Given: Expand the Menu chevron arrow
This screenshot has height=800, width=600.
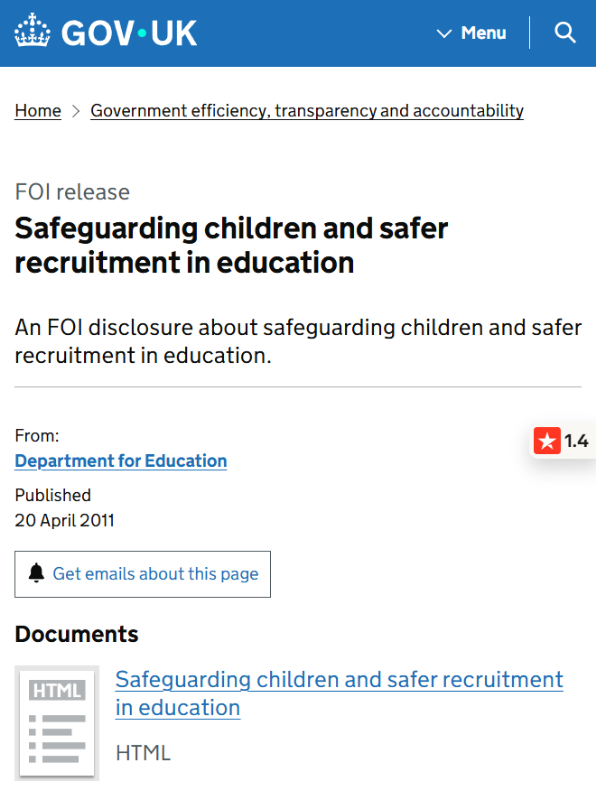Looking at the screenshot, I should point(444,34).
